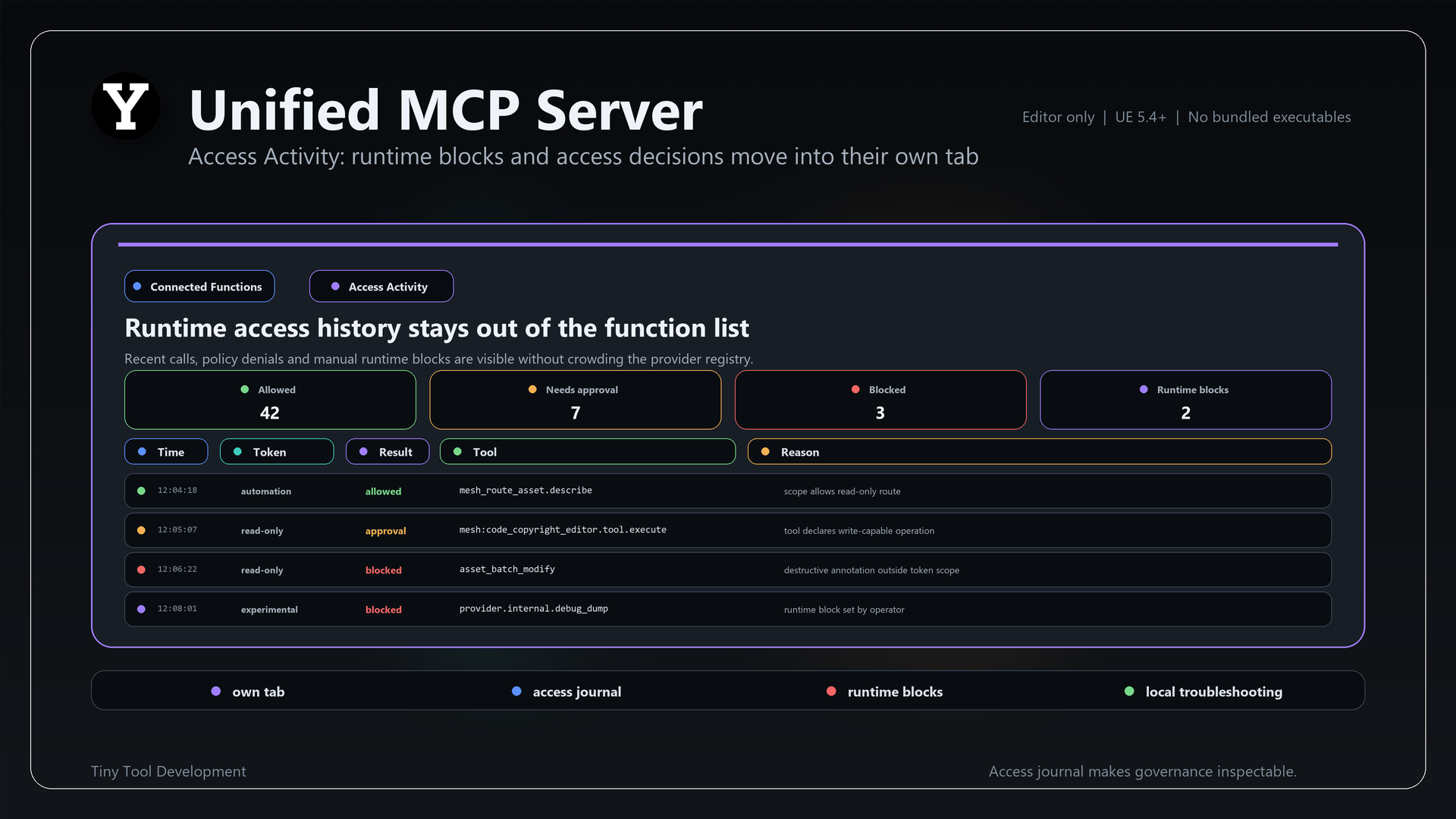Select the asset_batch_modify tool entry

point(507,570)
